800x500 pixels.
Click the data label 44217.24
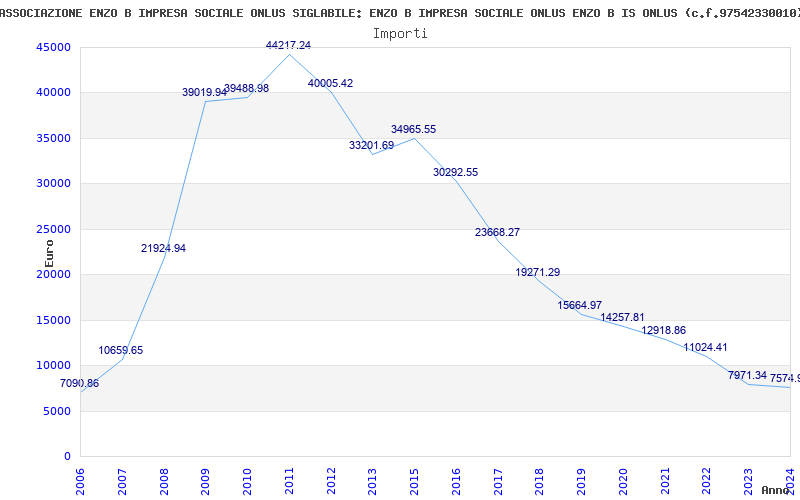tap(288, 45)
